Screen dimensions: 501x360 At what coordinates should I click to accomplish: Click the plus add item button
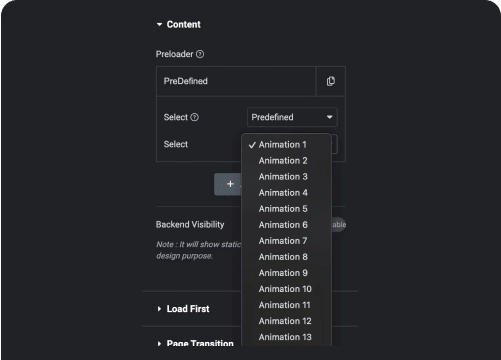228,184
